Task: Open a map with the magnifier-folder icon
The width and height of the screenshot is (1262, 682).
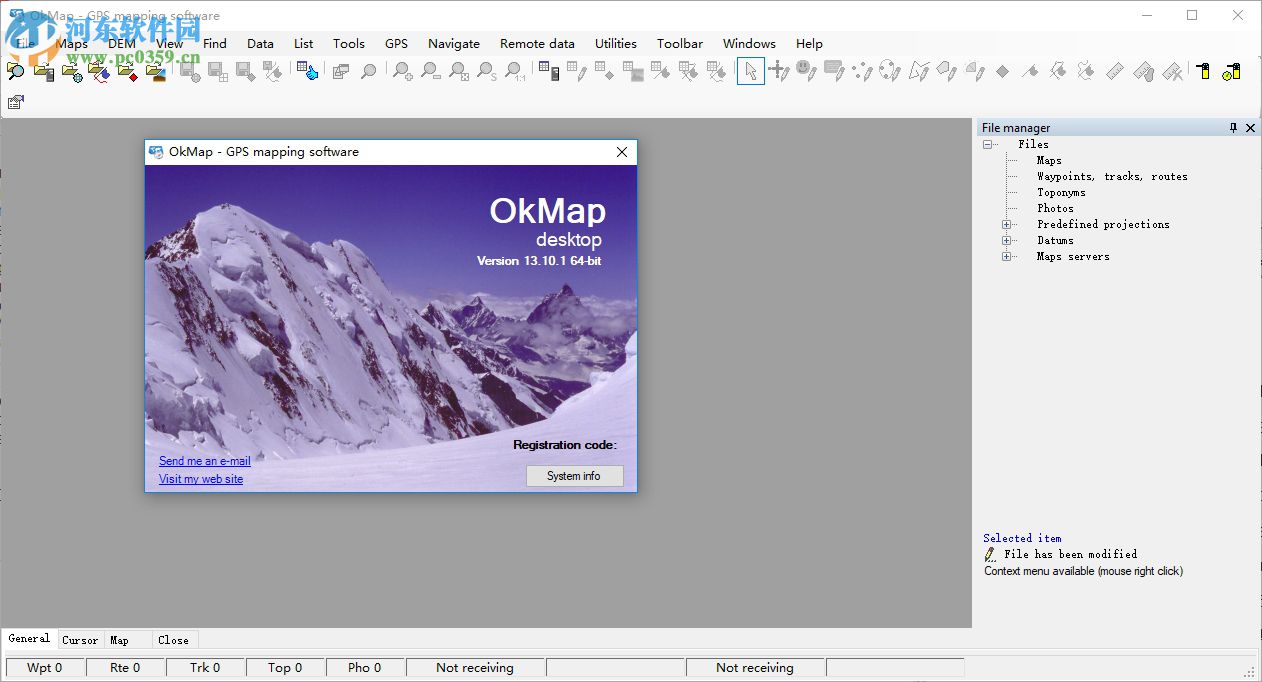Action: coord(14,71)
